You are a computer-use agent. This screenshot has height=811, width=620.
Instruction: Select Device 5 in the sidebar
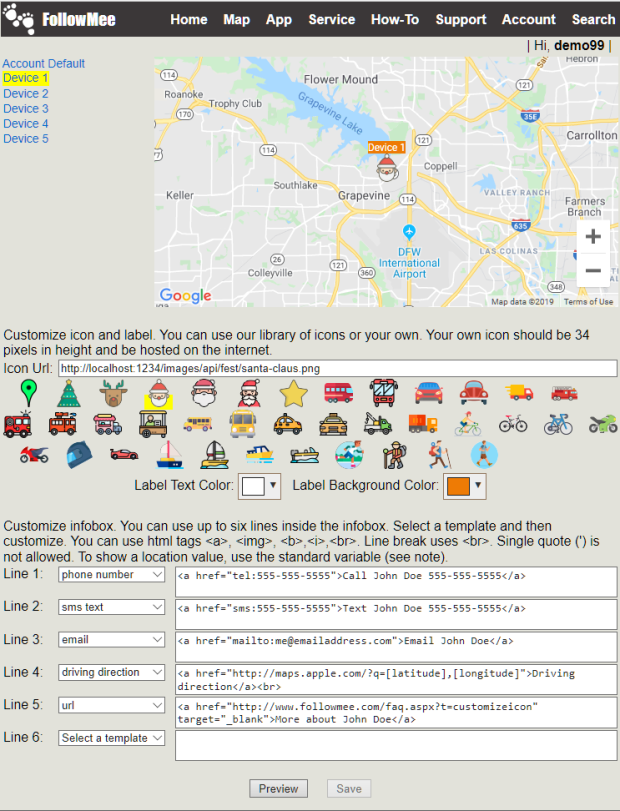[x=26, y=139]
